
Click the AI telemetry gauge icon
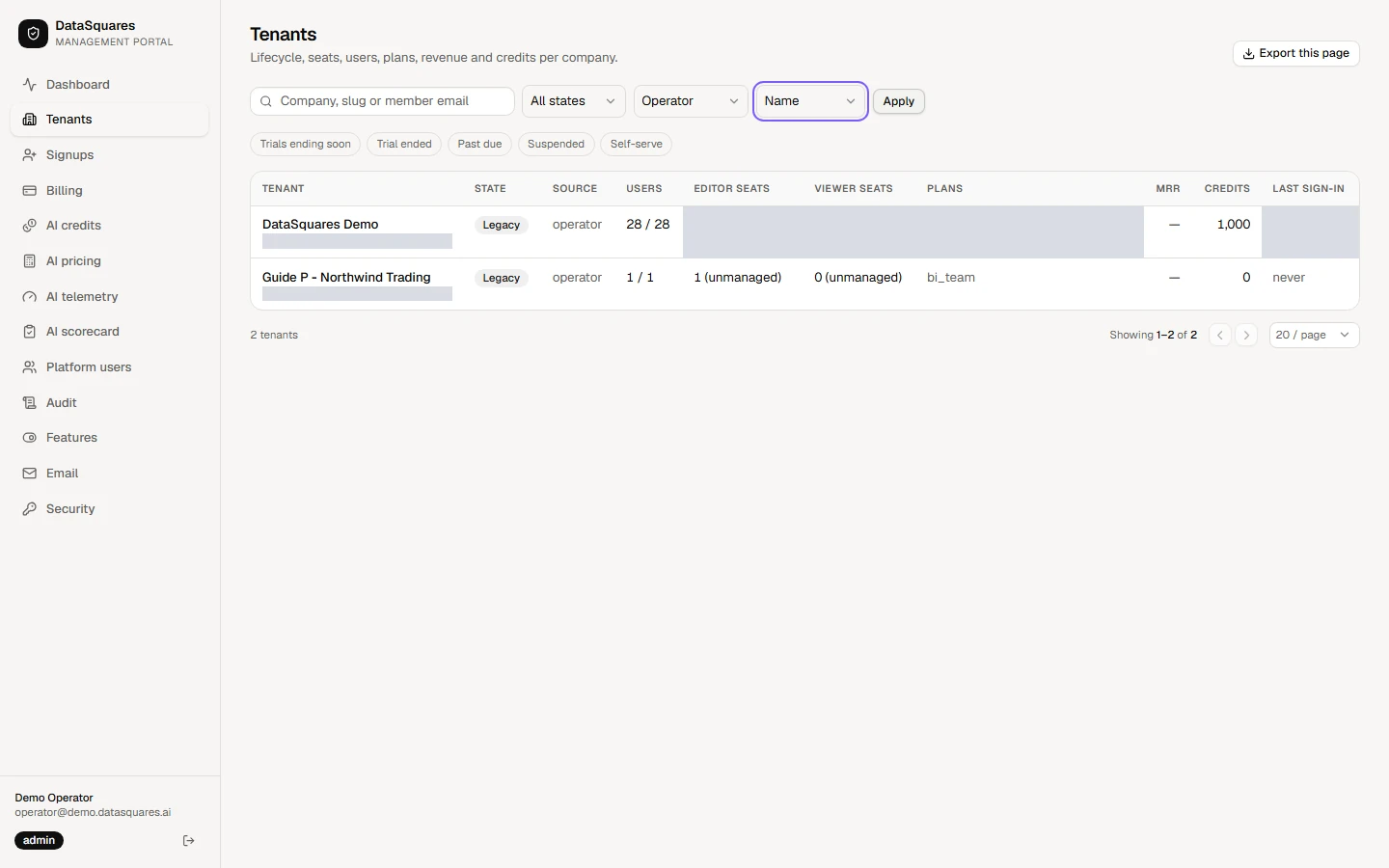click(x=30, y=297)
